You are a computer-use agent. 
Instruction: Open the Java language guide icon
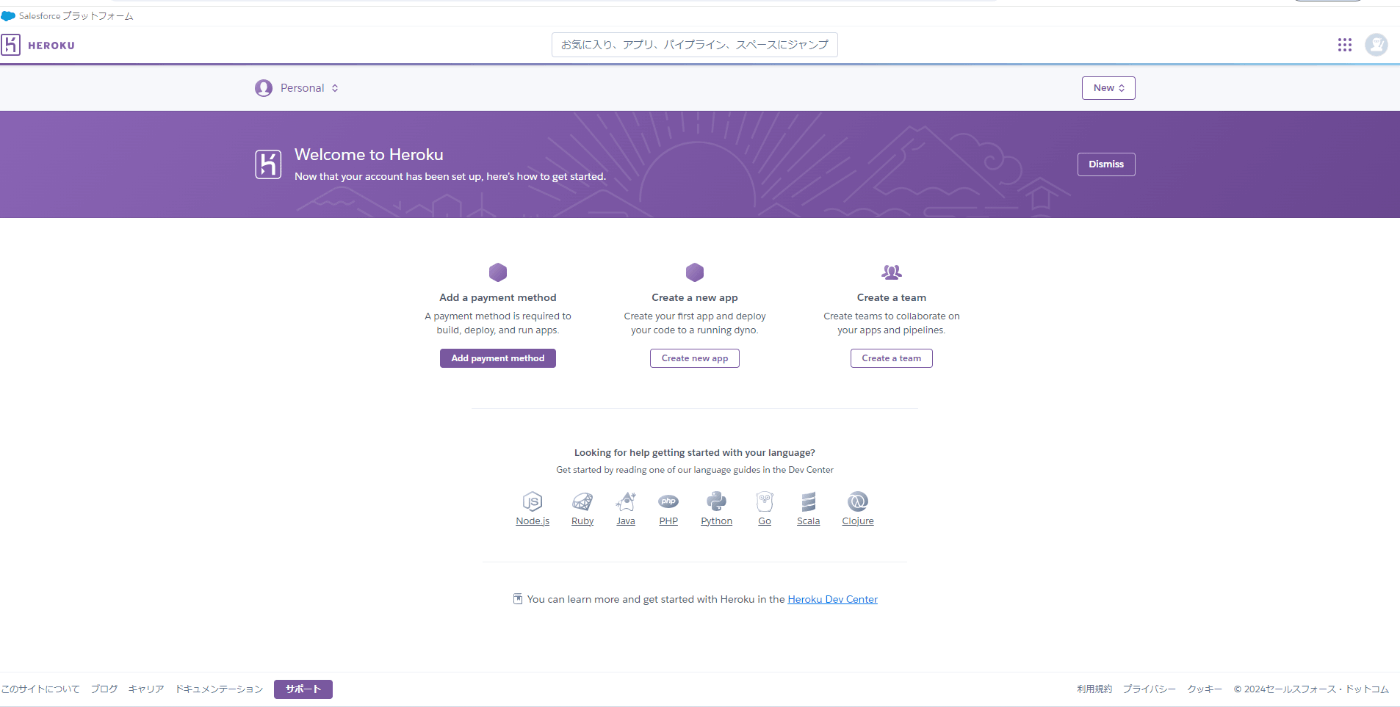[x=626, y=502]
